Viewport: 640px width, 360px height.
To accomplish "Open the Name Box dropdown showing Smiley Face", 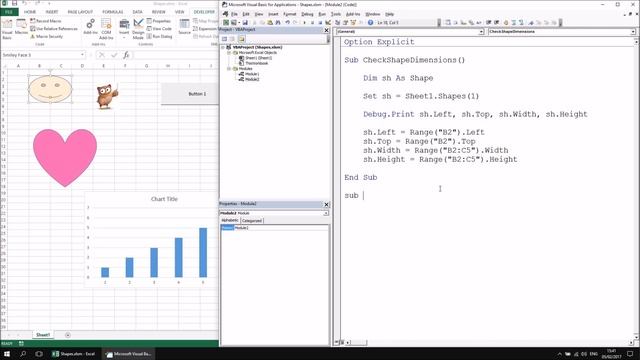I will click(82, 55).
